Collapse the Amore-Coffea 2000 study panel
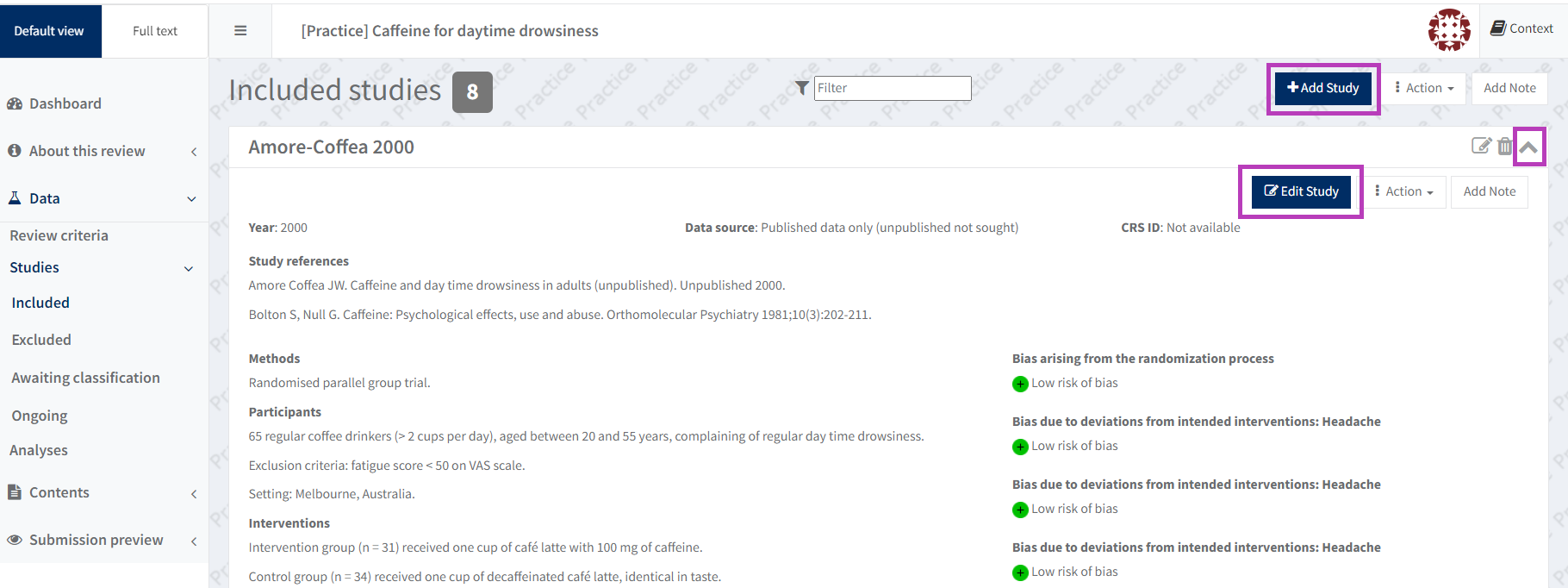 [x=1528, y=147]
